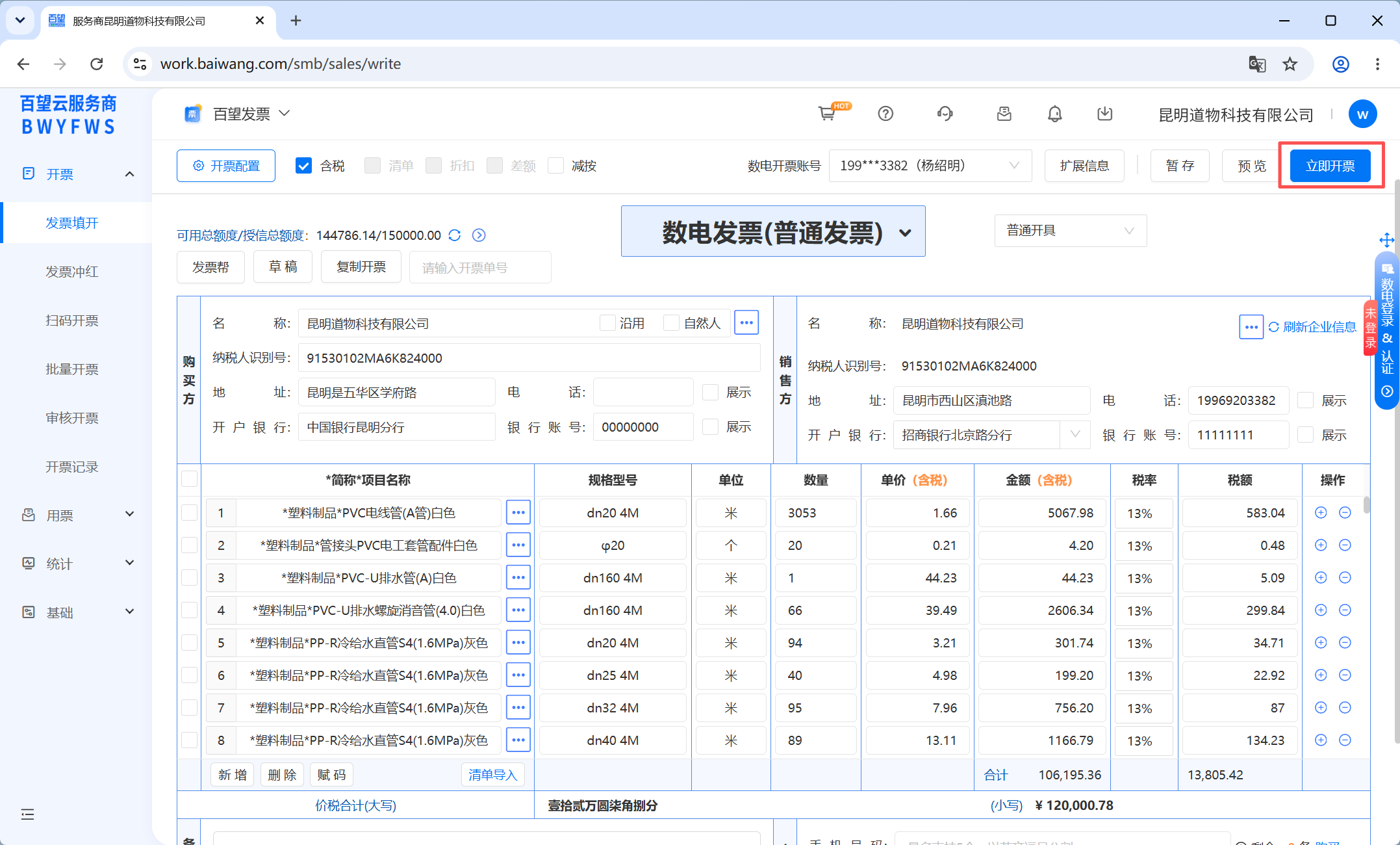Click the 暂存 button

pyautogui.click(x=1180, y=166)
